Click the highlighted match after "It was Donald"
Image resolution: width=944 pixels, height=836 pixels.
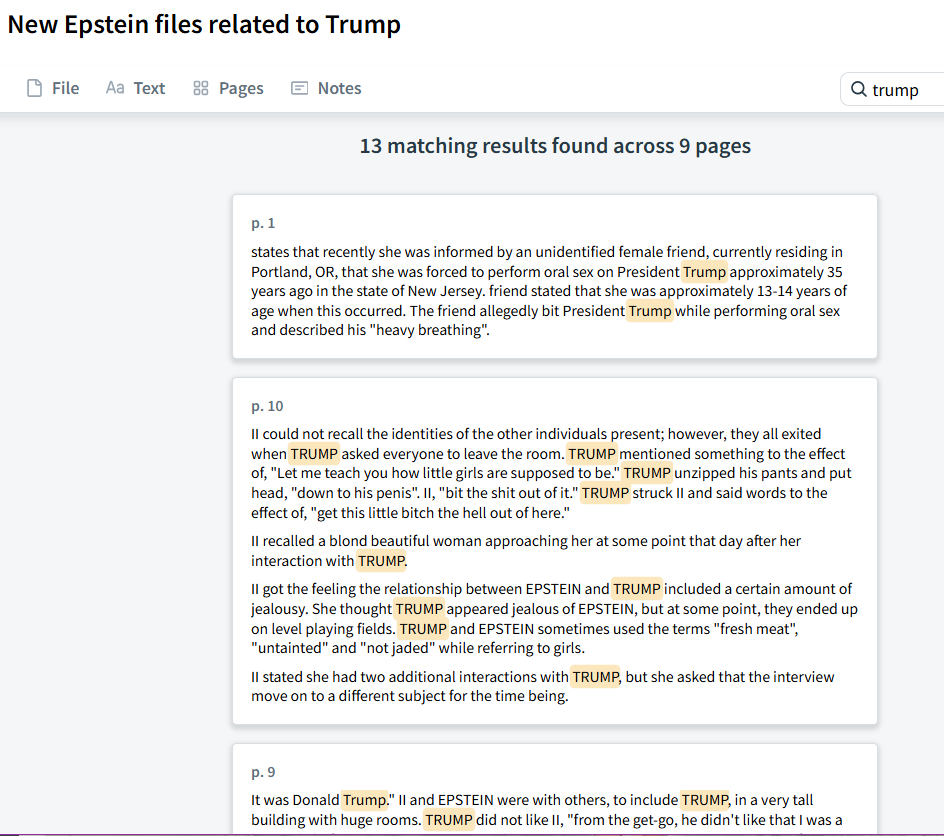[363, 800]
